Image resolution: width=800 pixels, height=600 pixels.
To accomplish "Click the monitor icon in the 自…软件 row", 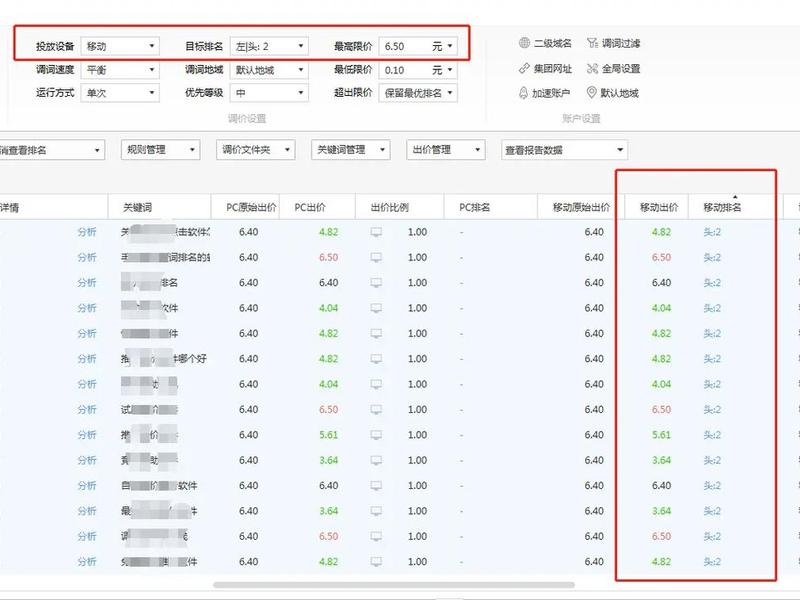I will 376,486.
